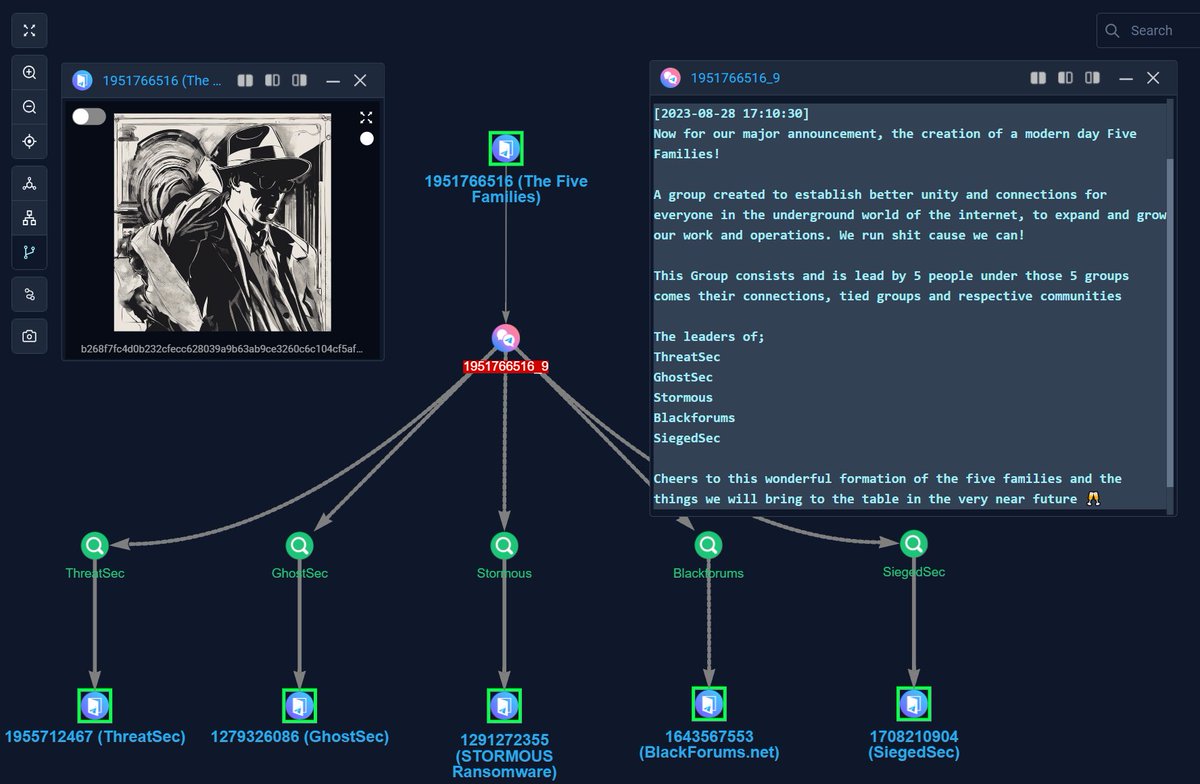Select the SiegedSec search node

913,545
